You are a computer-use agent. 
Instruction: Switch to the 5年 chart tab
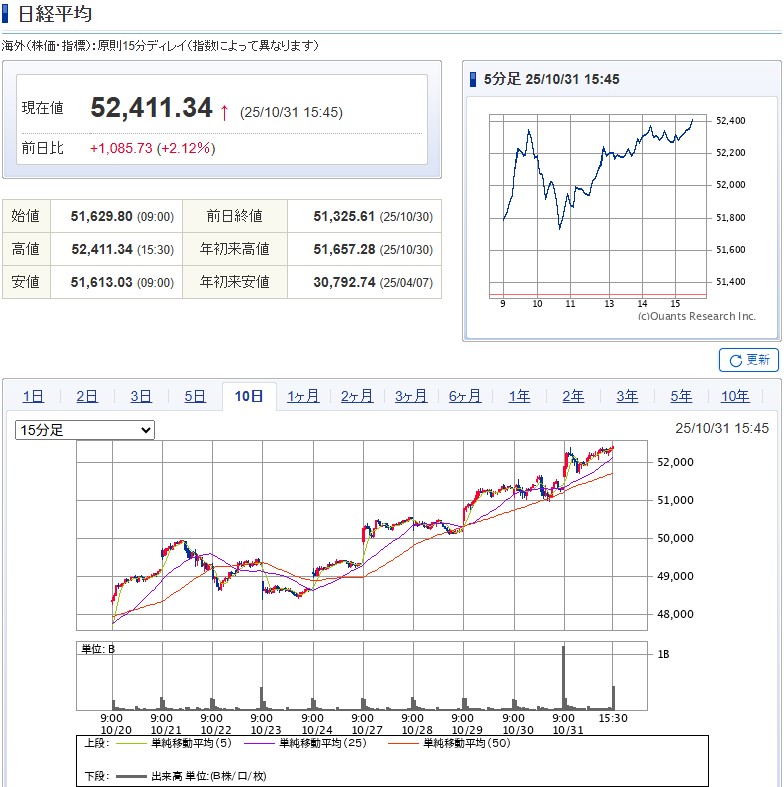pyautogui.click(x=681, y=396)
